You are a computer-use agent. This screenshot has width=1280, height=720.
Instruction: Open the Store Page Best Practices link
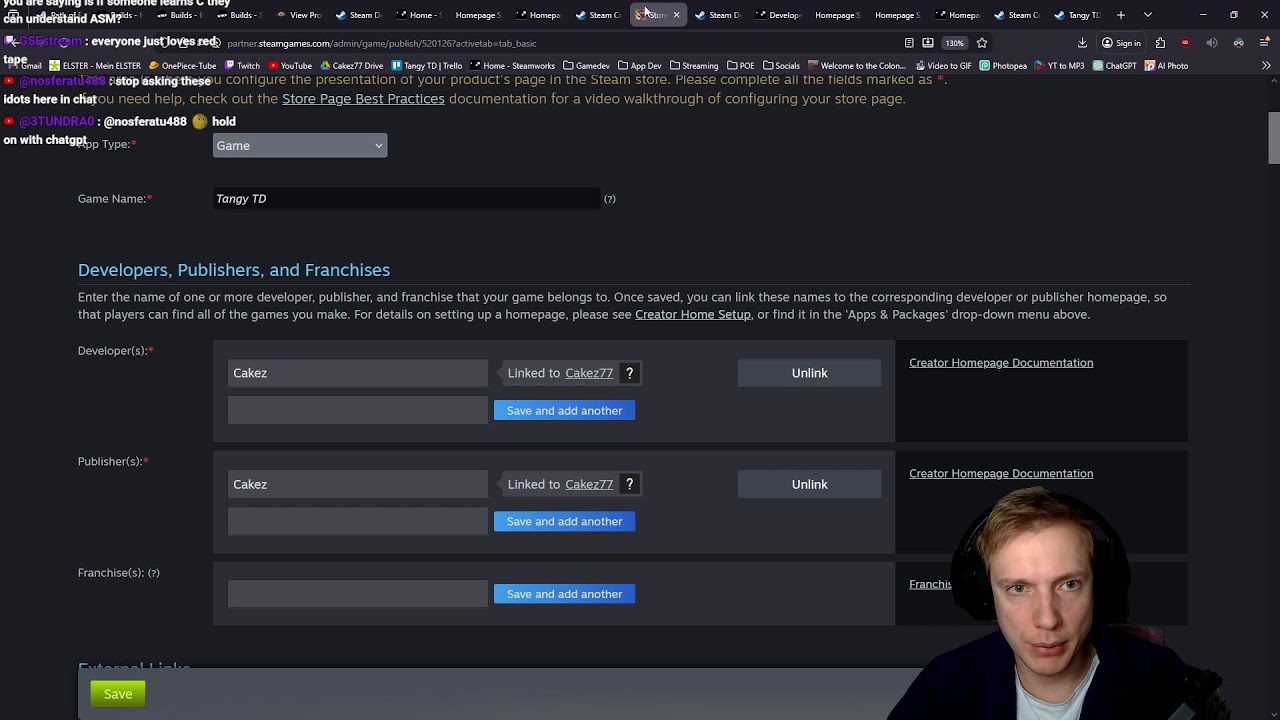pos(363,99)
